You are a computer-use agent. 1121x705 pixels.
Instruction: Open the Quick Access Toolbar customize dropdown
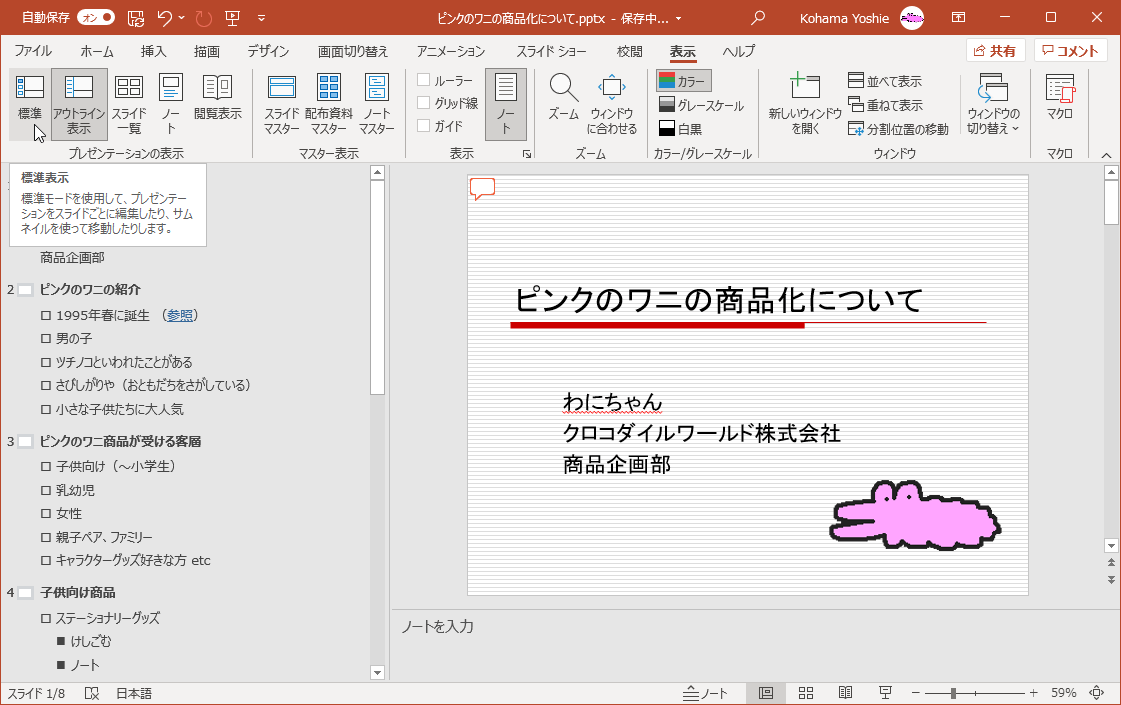tap(262, 17)
